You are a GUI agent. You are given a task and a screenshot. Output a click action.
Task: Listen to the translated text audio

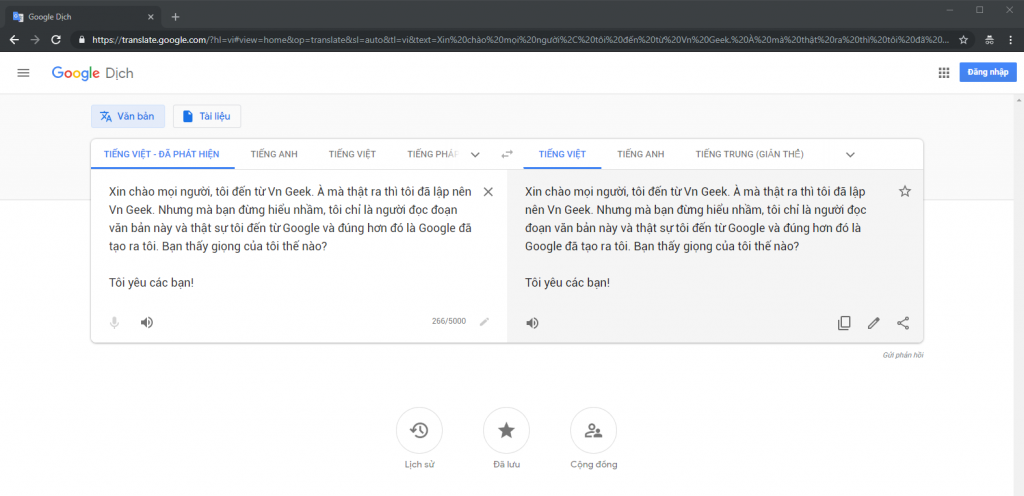coord(532,323)
